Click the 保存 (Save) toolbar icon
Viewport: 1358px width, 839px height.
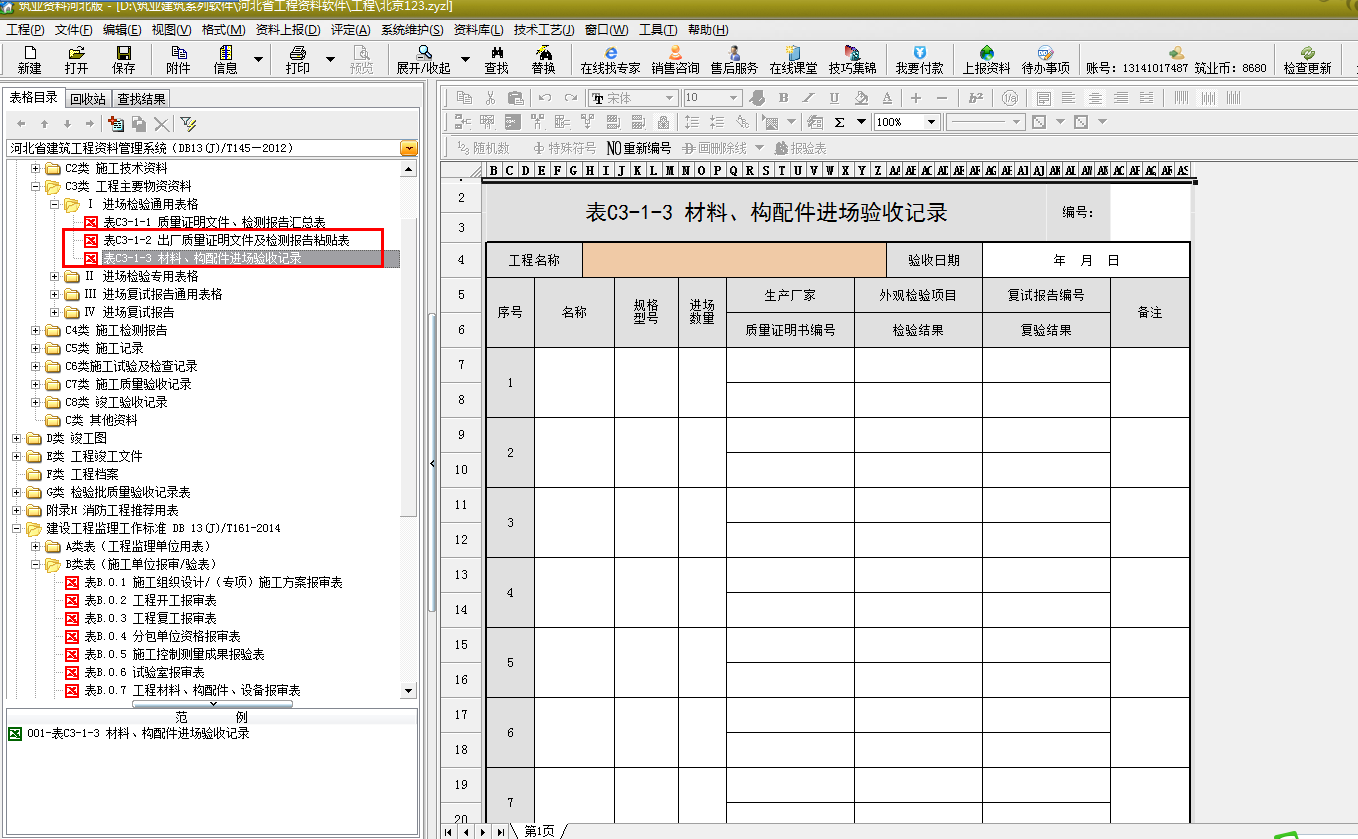[x=123, y=59]
